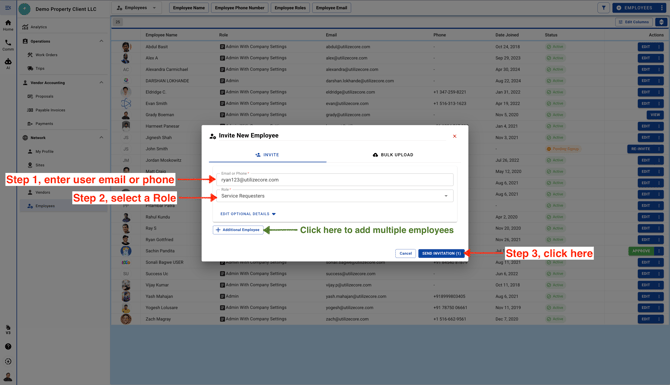The height and width of the screenshot is (385, 670).
Task: Click Abdul Basit's avatar thumbnail
Action: point(126,47)
